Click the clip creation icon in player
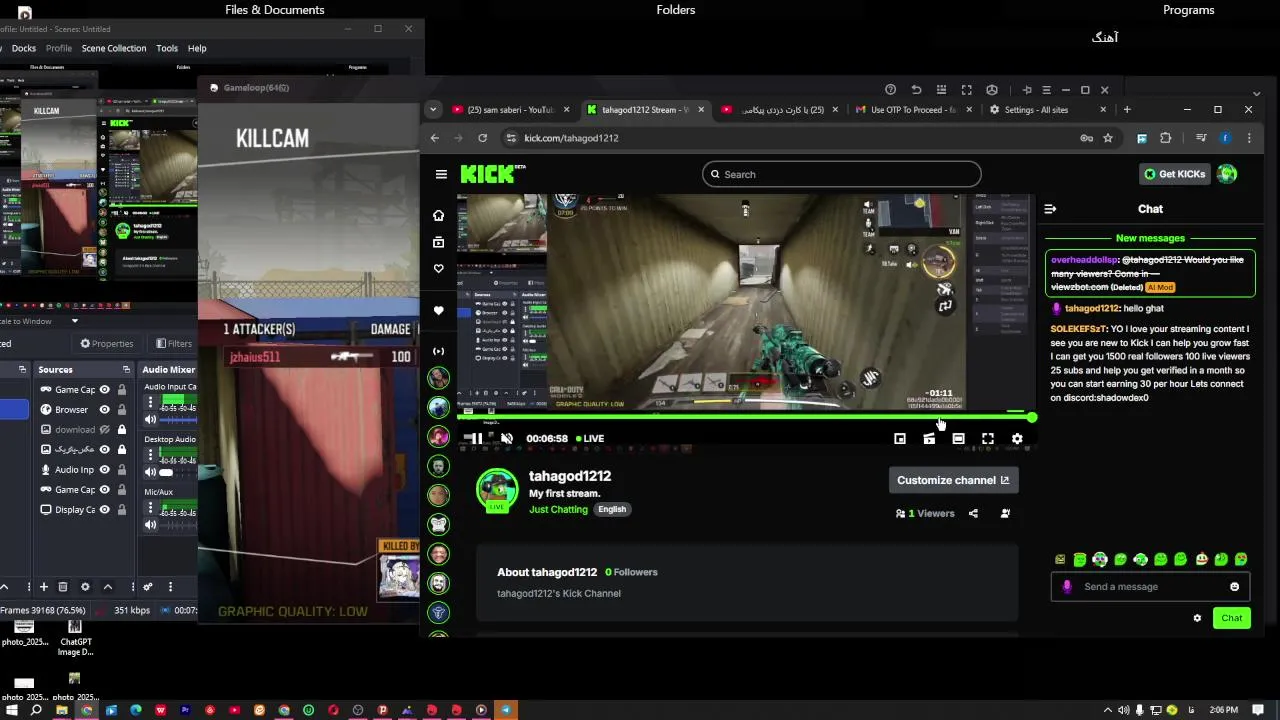This screenshot has width=1280, height=720. tap(929, 438)
